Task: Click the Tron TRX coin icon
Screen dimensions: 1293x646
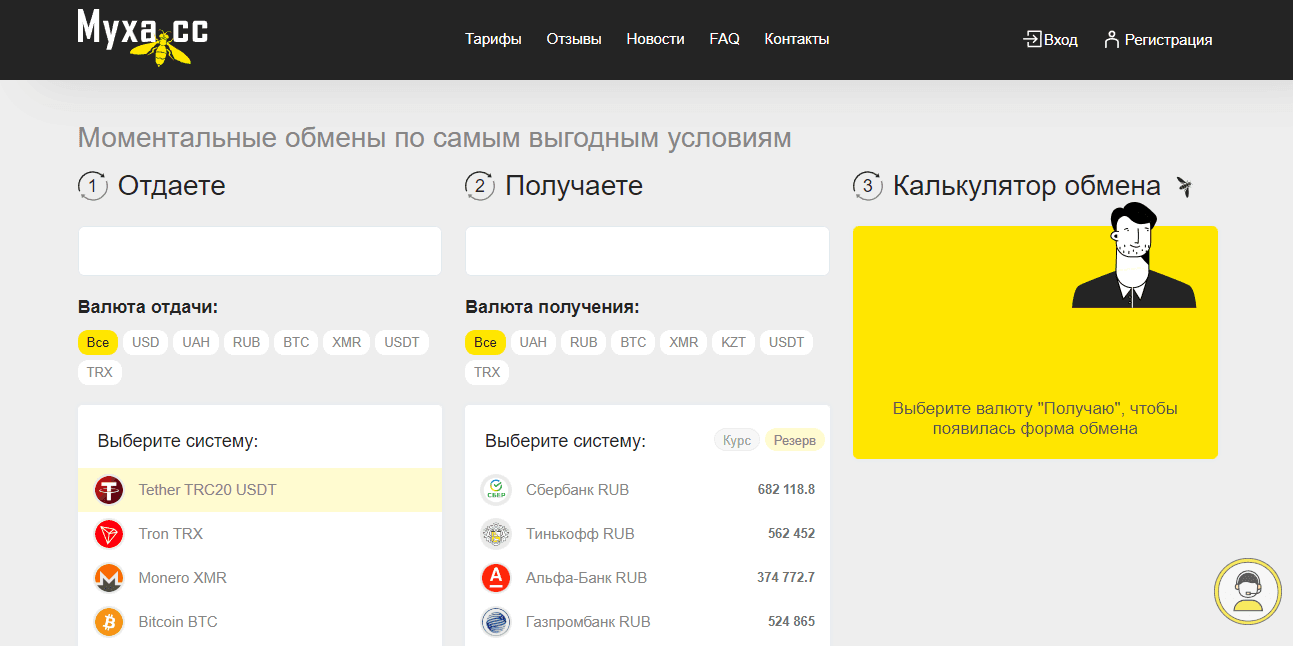Action: (110, 534)
